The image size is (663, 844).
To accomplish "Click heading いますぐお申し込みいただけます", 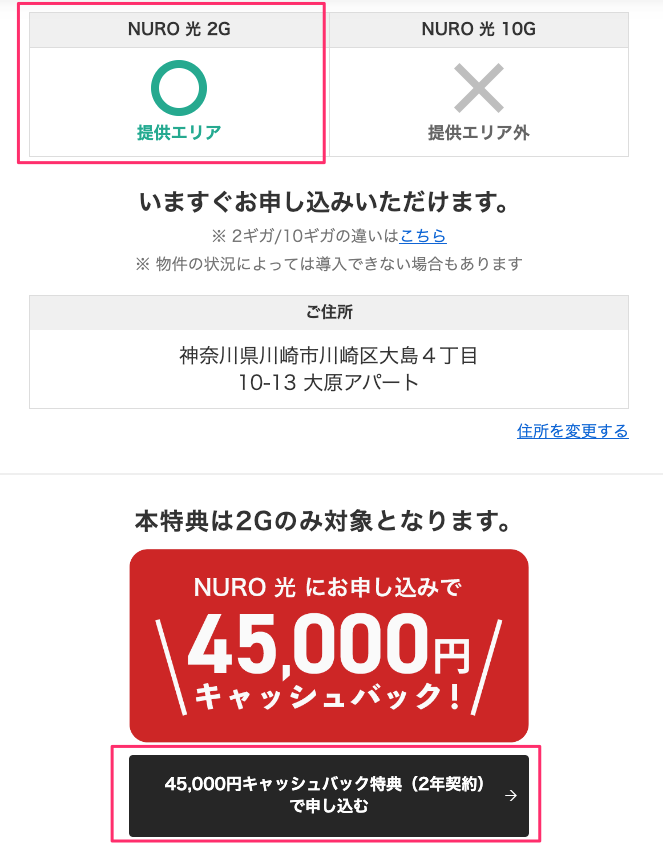I will [x=325, y=202].
